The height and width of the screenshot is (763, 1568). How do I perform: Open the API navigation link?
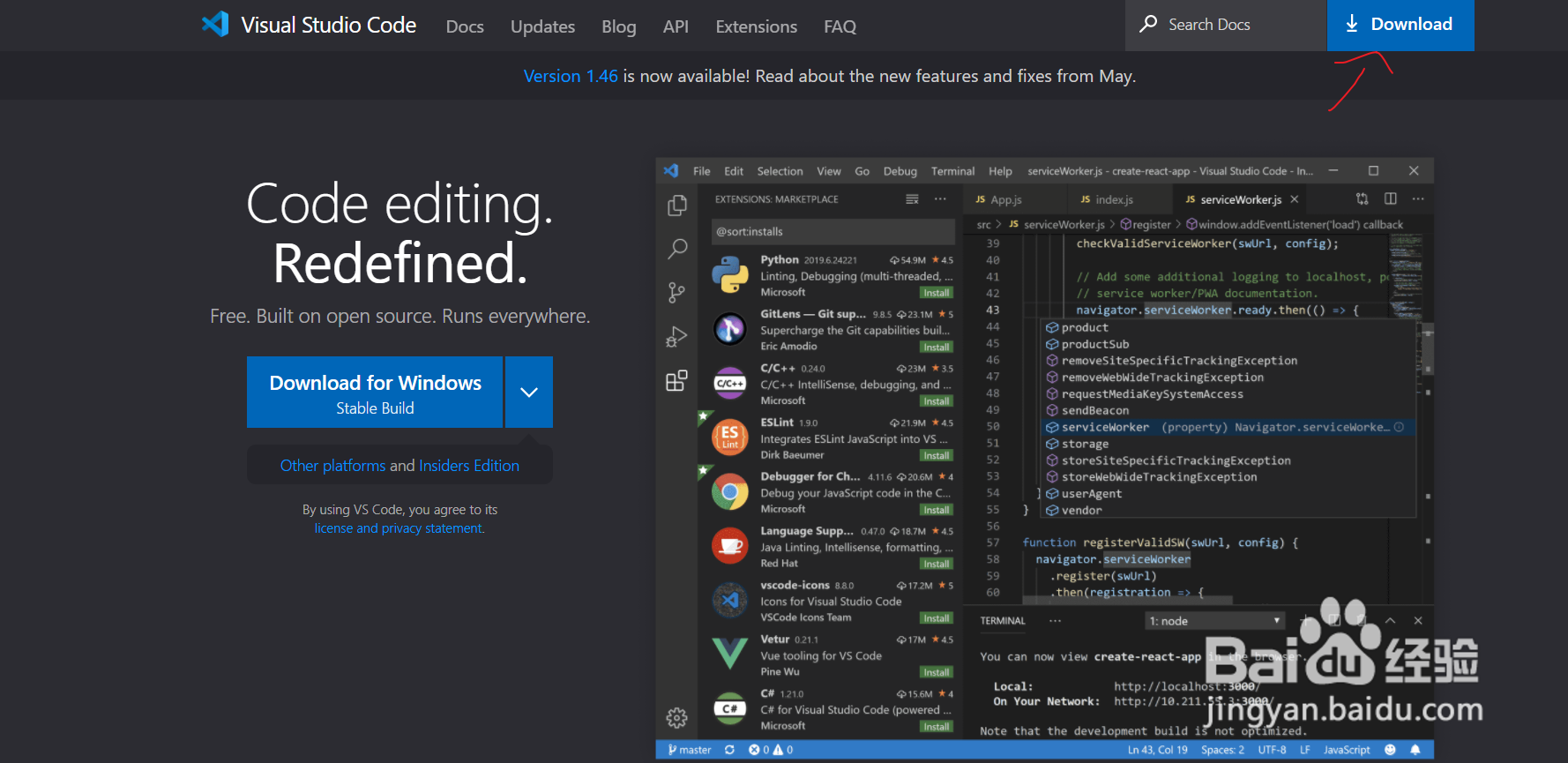[676, 26]
